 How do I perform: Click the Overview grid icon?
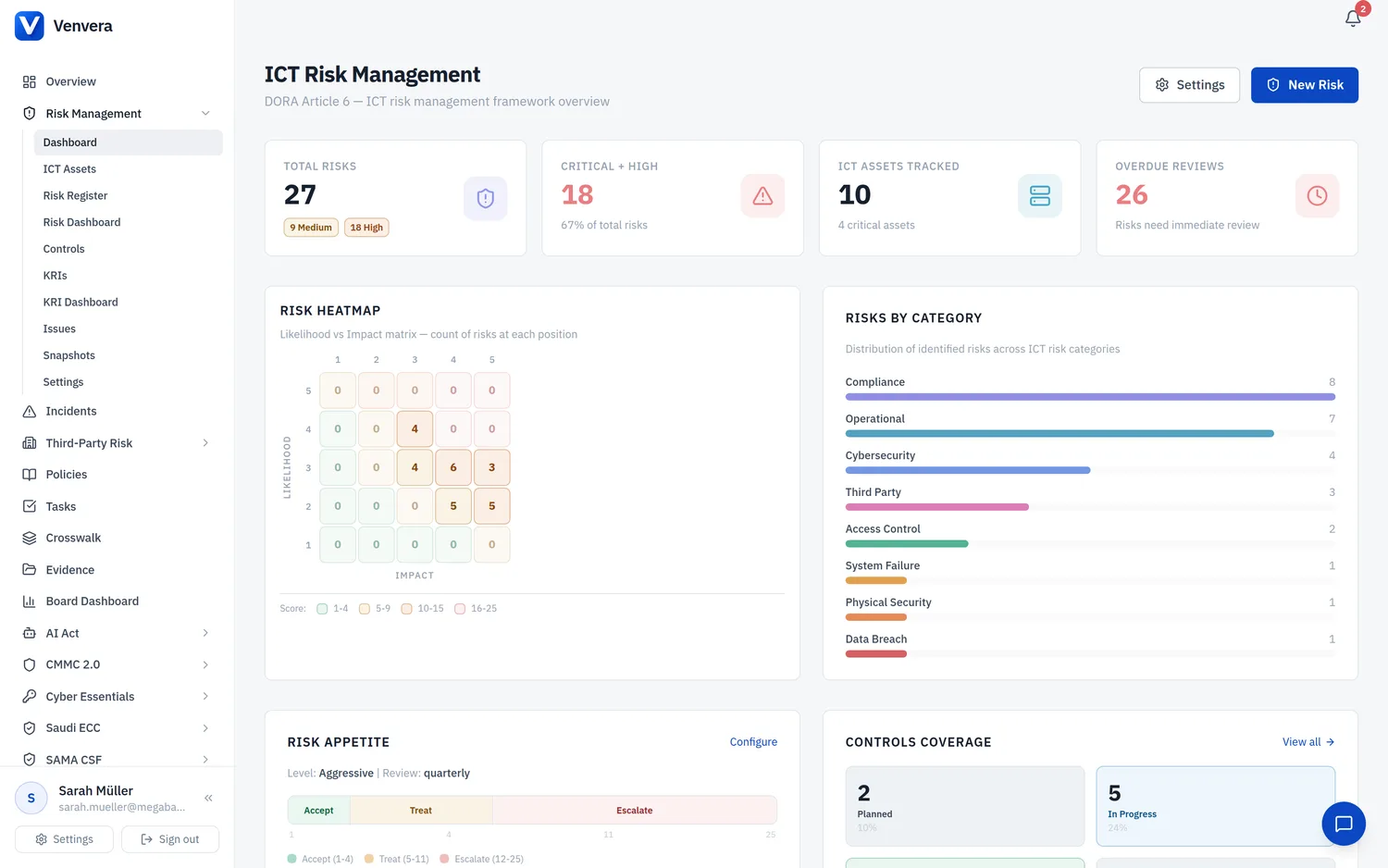(x=30, y=81)
